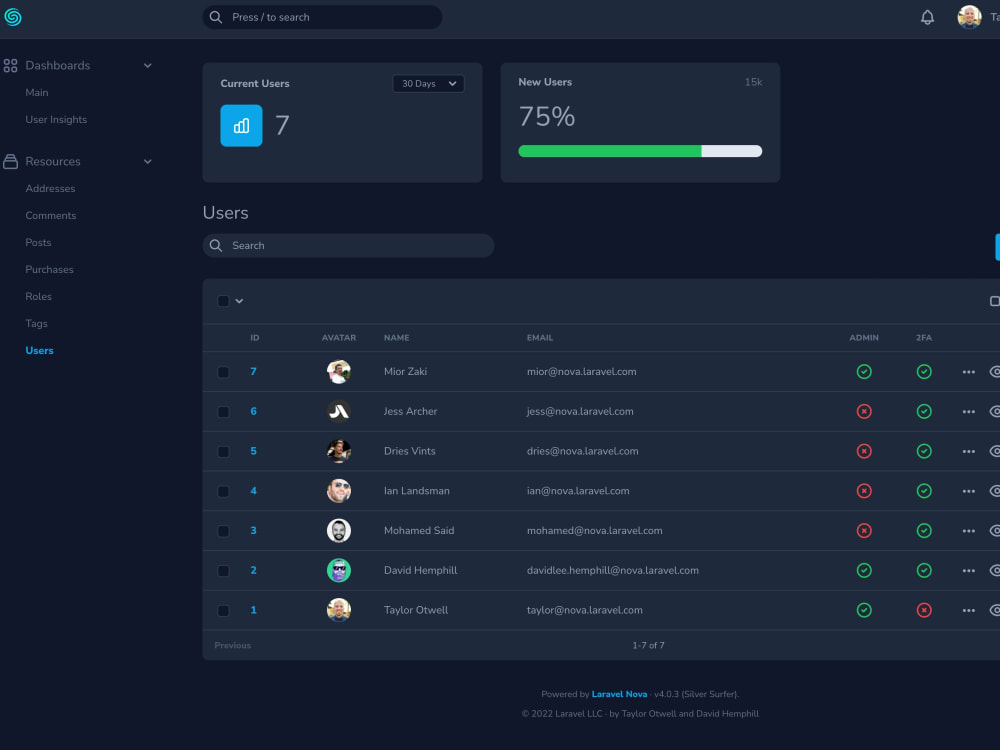Click the magnifier icon in the Users search bar
1000x750 pixels.
point(216,245)
